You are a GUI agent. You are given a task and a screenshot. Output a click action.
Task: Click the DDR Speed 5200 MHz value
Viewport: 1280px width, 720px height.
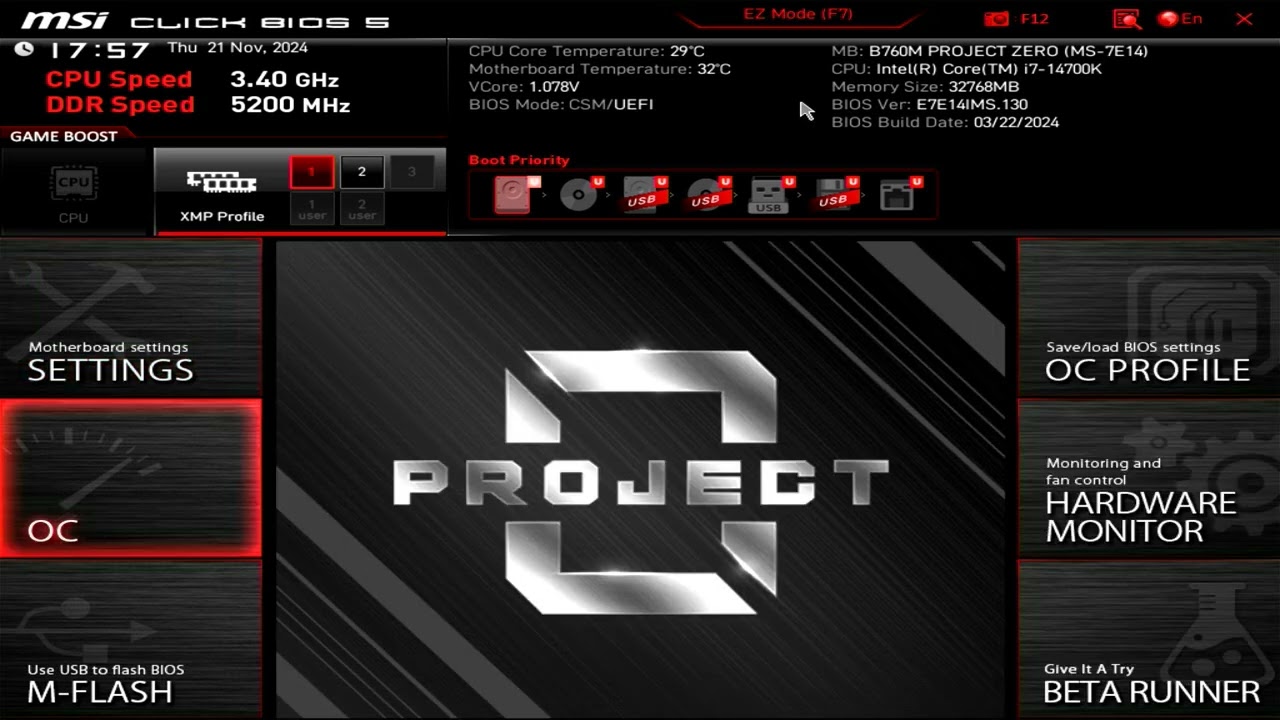(x=290, y=105)
